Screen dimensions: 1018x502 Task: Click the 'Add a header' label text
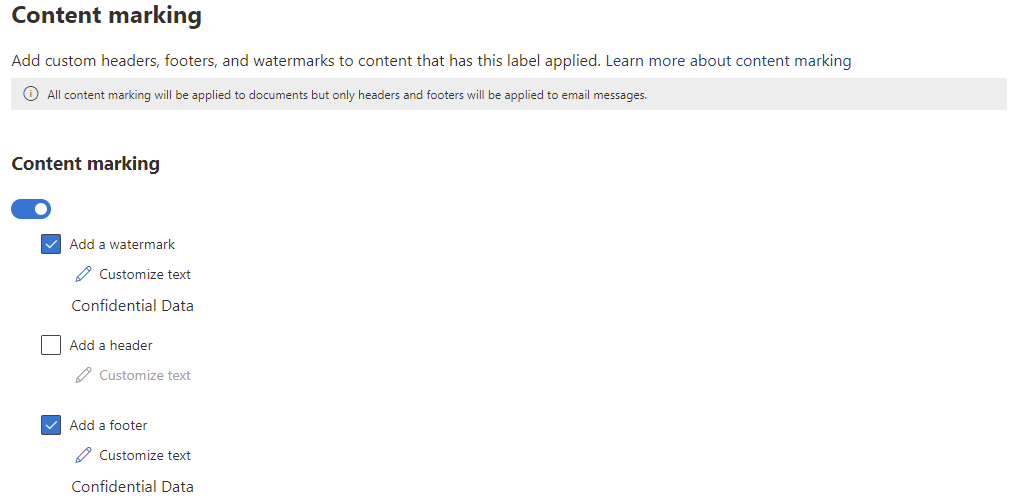coord(111,345)
